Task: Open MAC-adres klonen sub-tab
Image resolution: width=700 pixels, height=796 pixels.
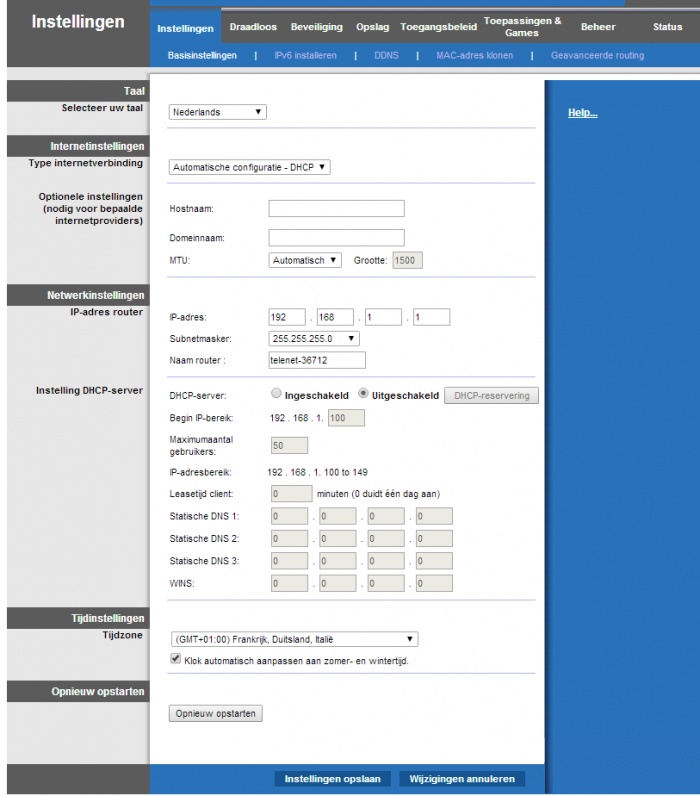Action: point(474,56)
